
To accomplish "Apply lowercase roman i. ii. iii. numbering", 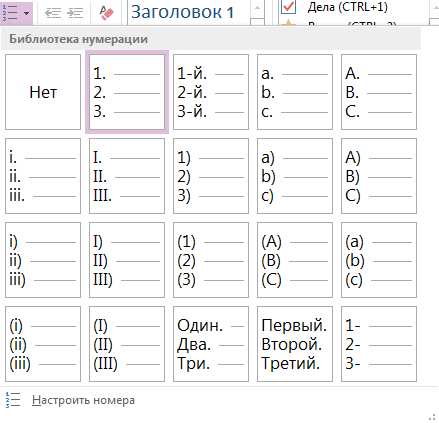I will click(43, 176).
